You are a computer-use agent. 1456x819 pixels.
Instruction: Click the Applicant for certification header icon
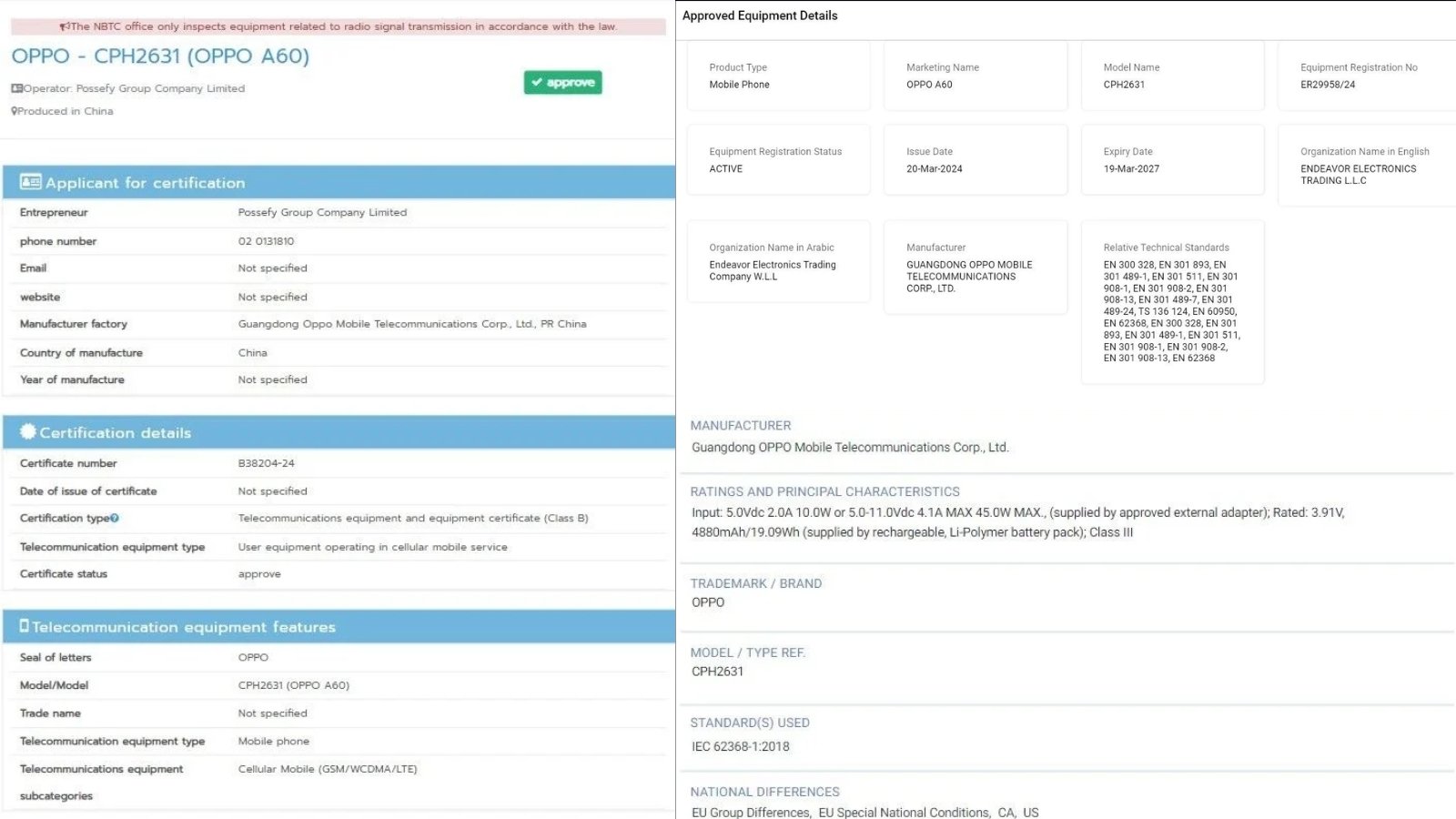click(30, 182)
